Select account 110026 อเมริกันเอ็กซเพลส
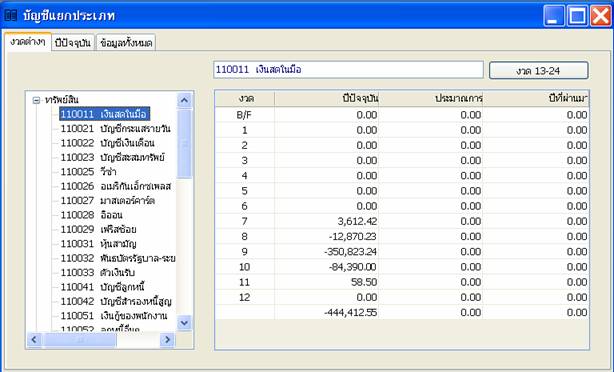 (116, 186)
